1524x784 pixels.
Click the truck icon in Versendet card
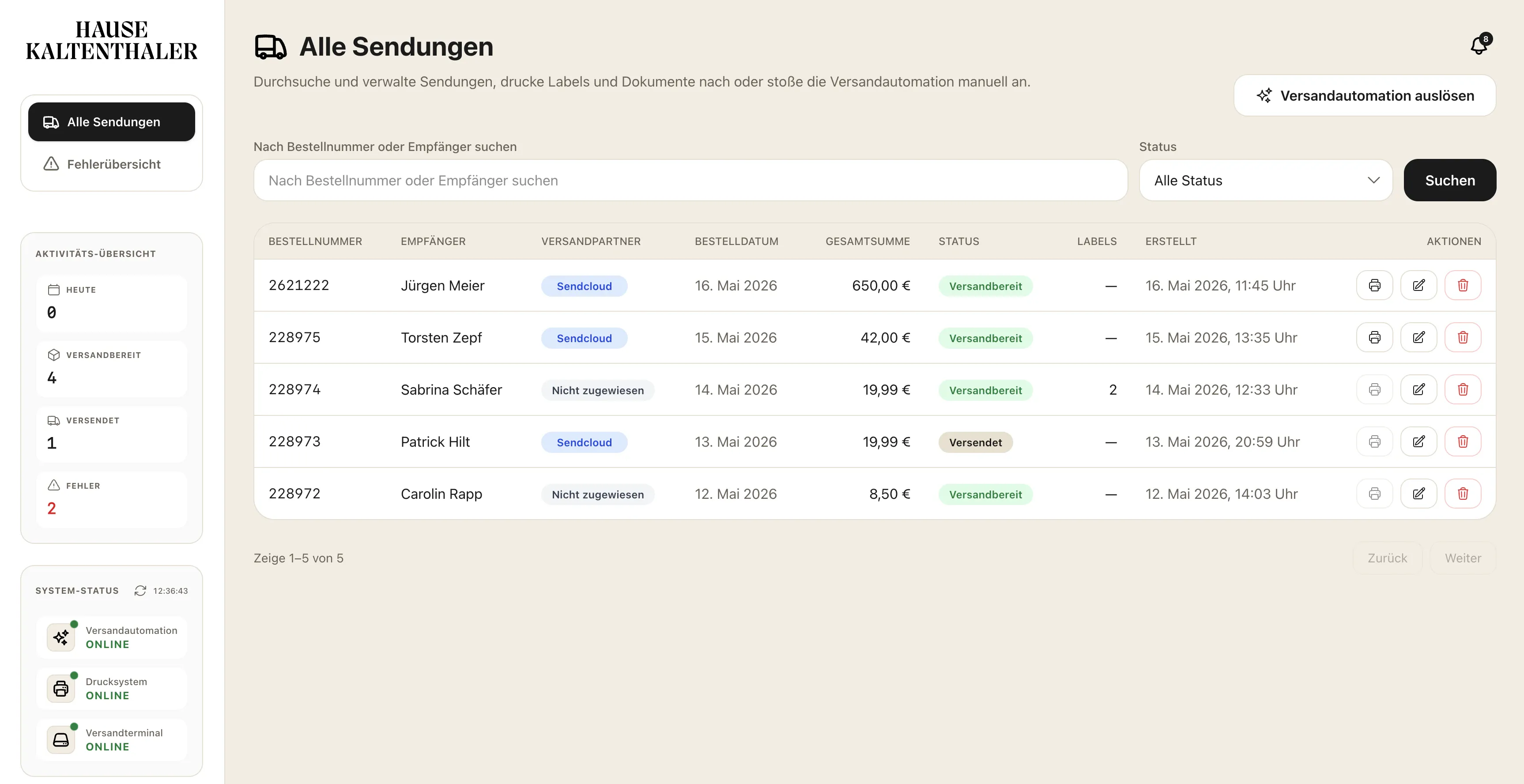coord(54,421)
